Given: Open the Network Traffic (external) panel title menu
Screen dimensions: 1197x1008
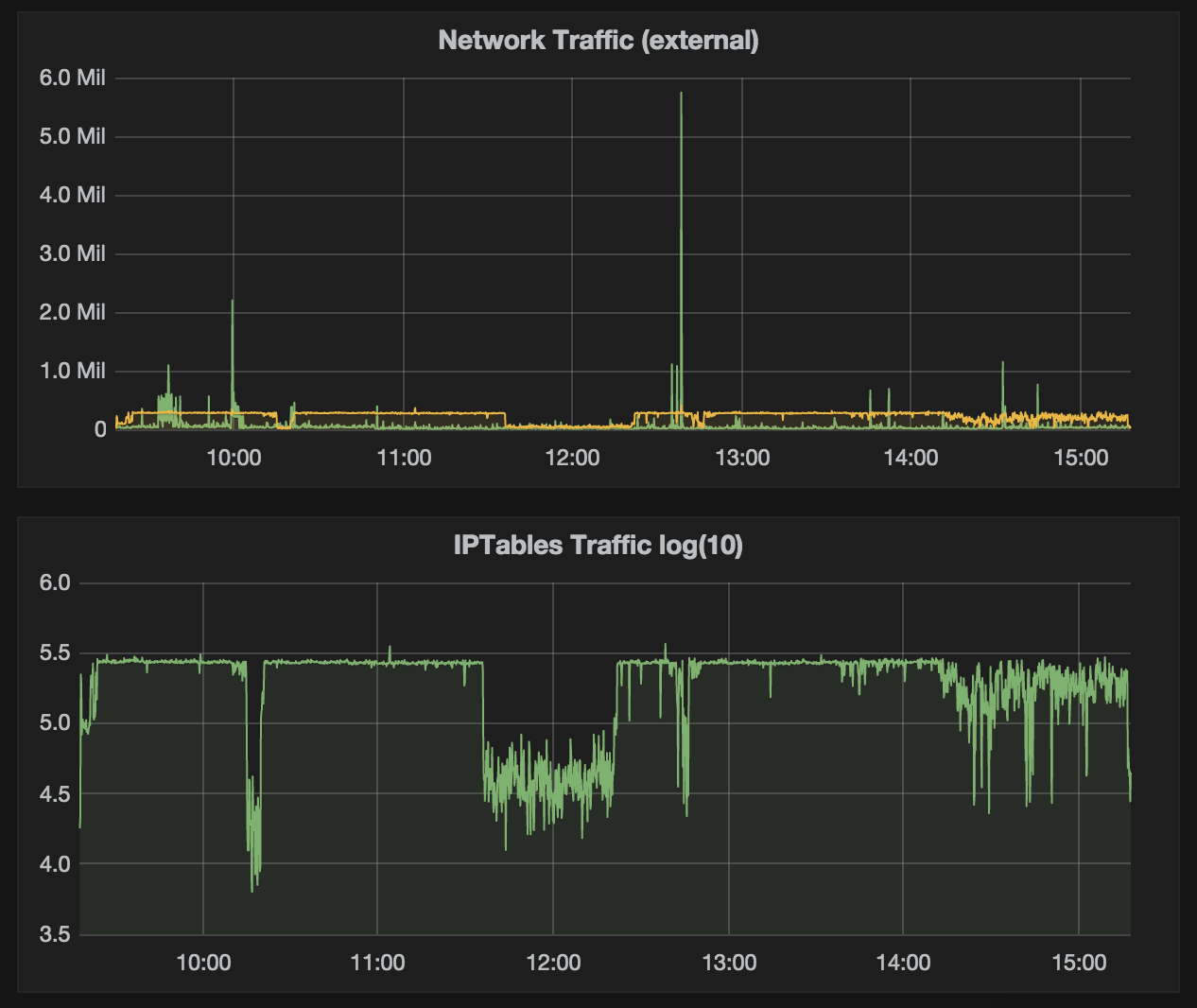Looking at the screenshot, I should [598, 40].
